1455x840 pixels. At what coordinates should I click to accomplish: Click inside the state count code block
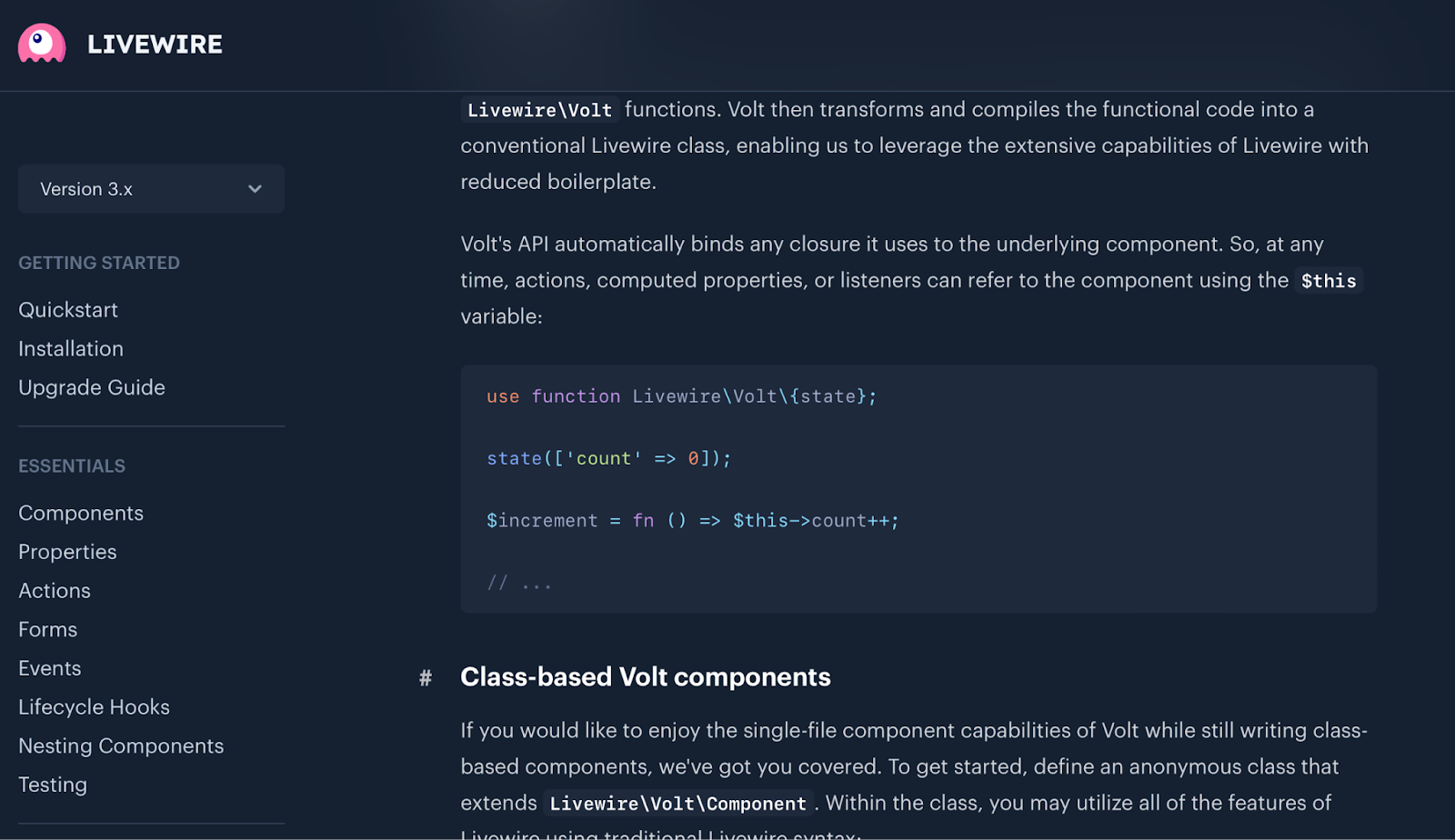click(918, 489)
